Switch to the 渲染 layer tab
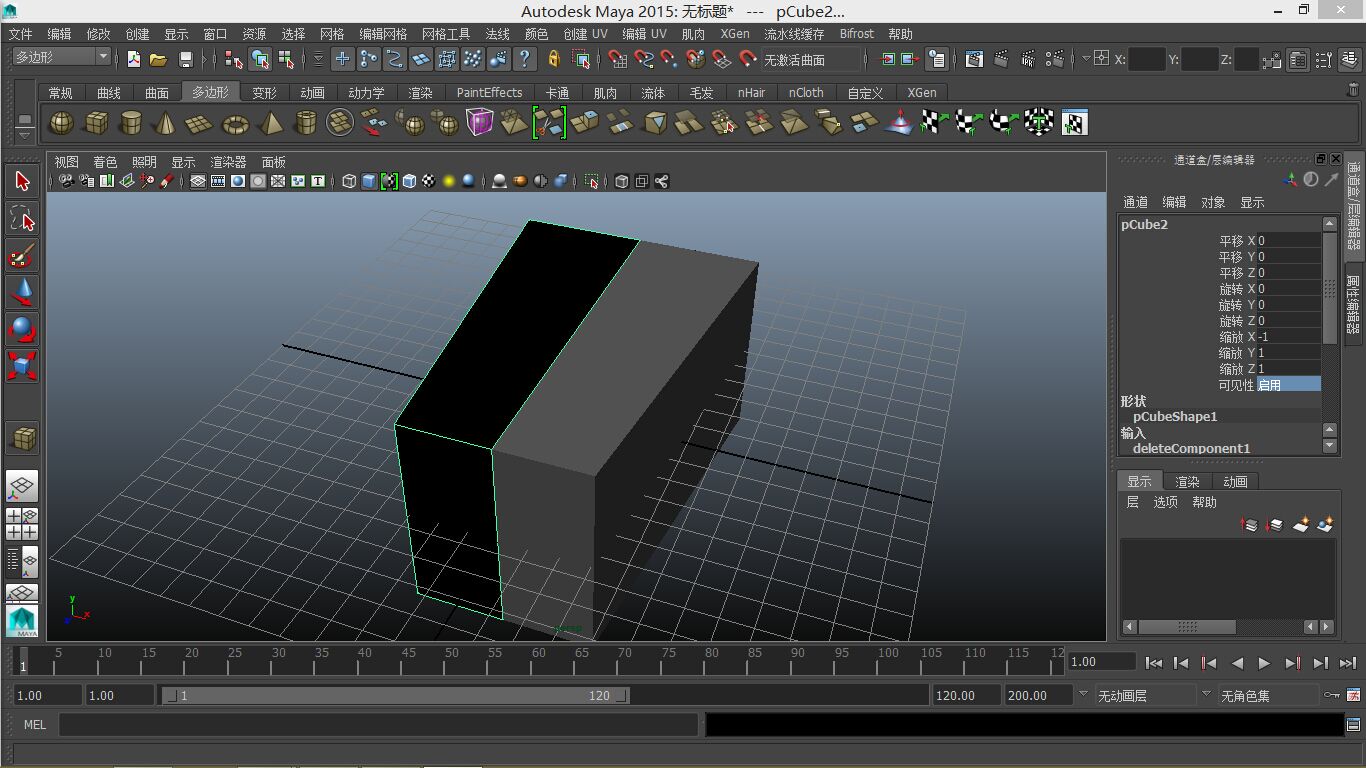The height and width of the screenshot is (768, 1366). [x=1187, y=481]
